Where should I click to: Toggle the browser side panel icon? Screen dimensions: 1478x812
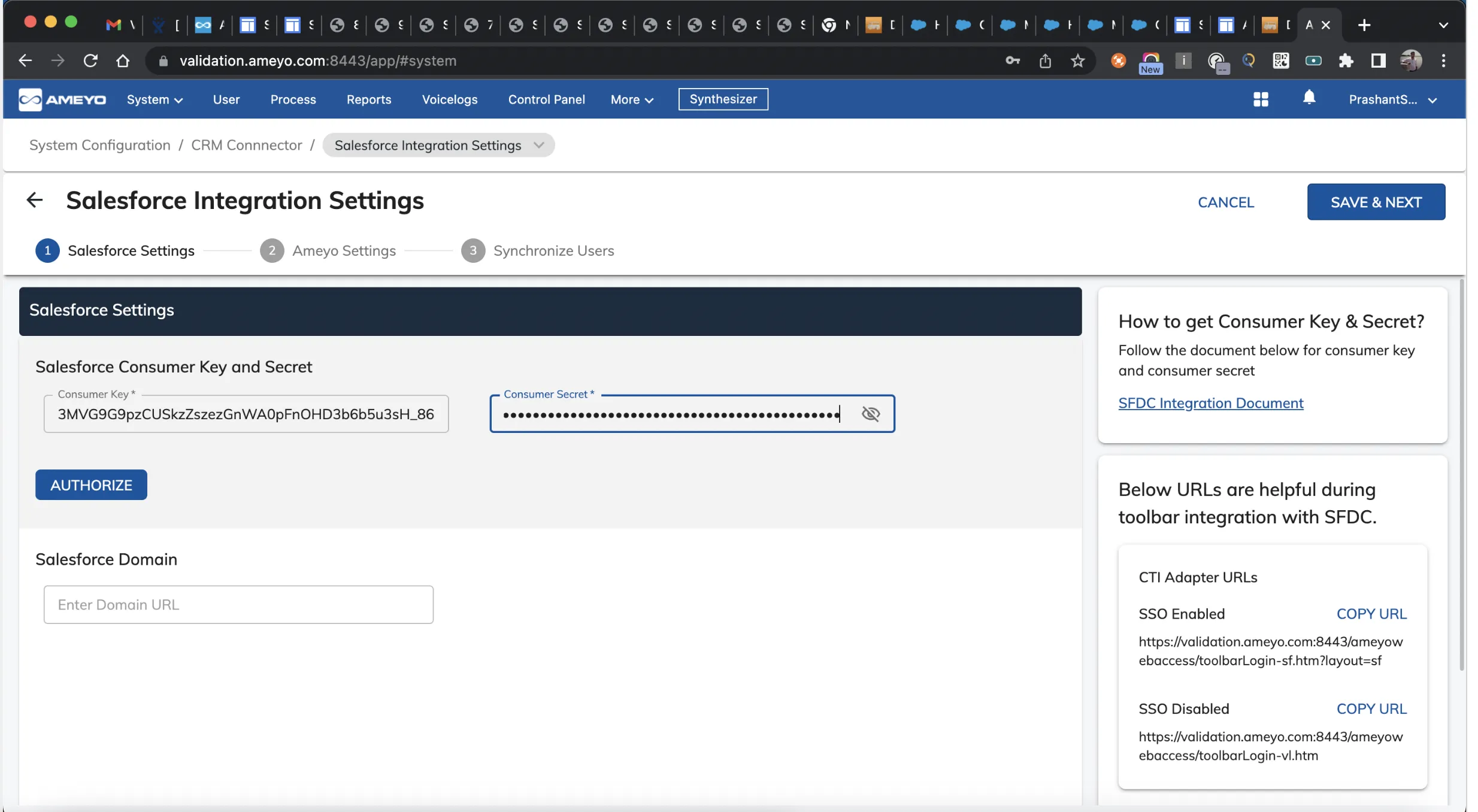[x=1378, y=60]
